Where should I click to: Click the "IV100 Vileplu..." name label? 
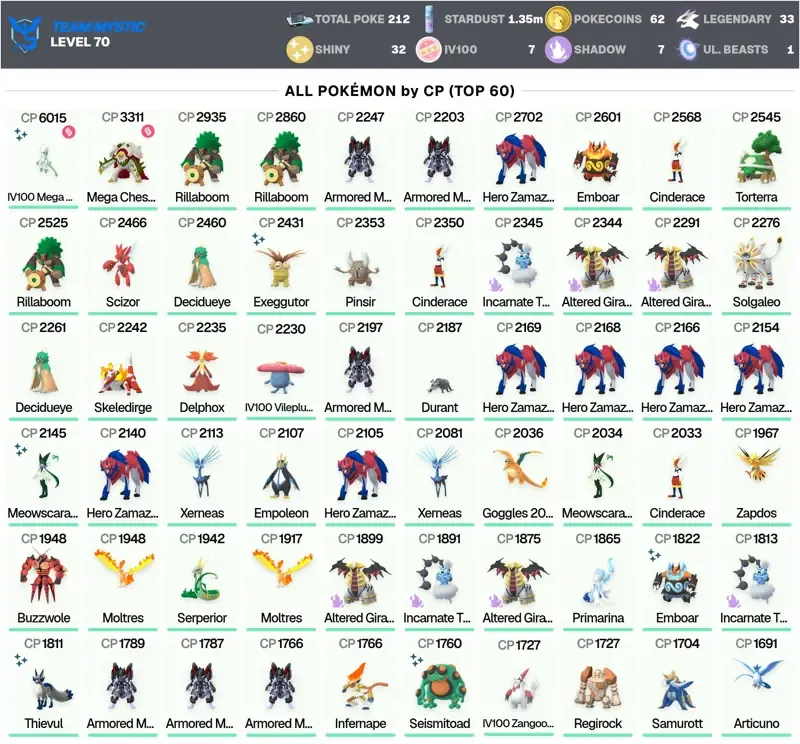point(279,407)
